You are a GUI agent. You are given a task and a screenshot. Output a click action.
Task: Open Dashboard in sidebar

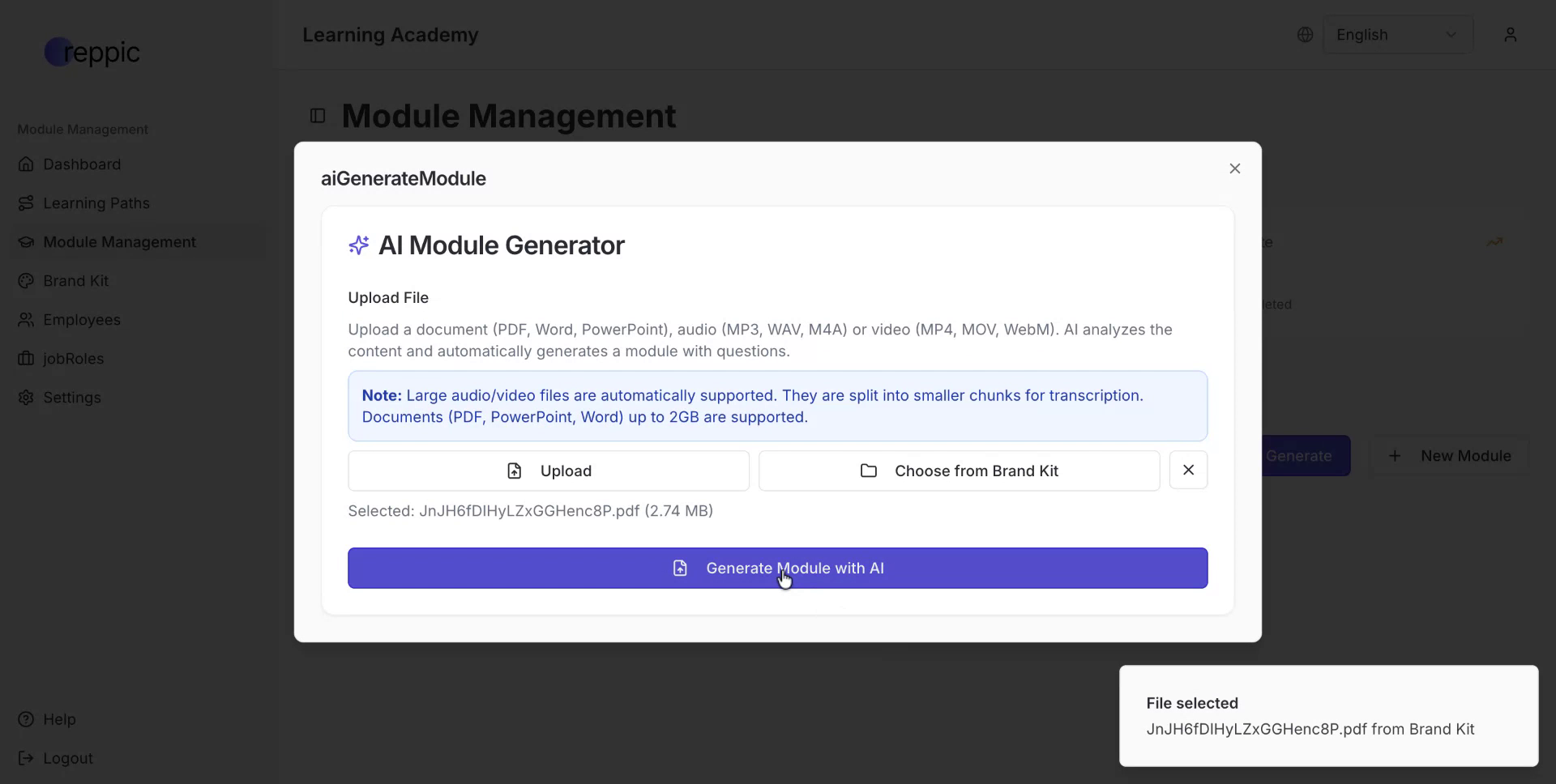[81, 164]
